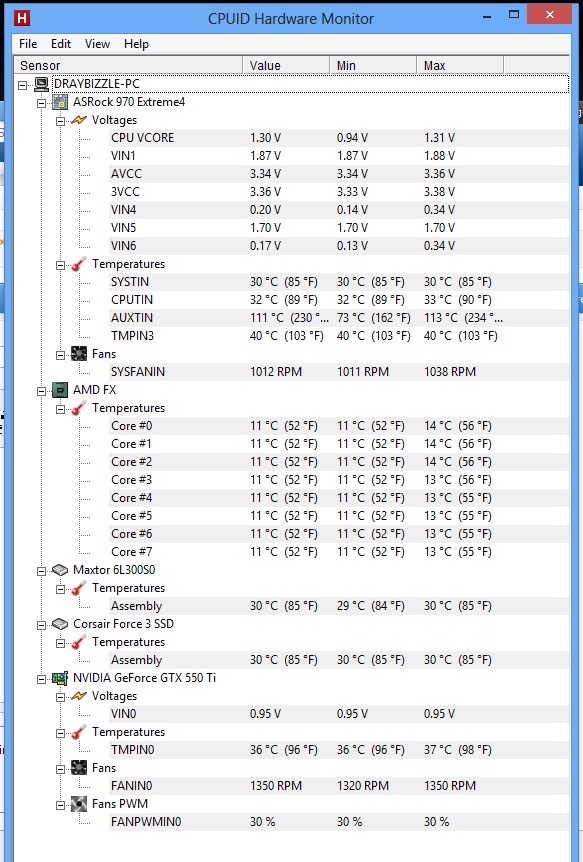Select the VIN5 voltage row
This screenshot has width=583, height=862.
coord(338,228)
